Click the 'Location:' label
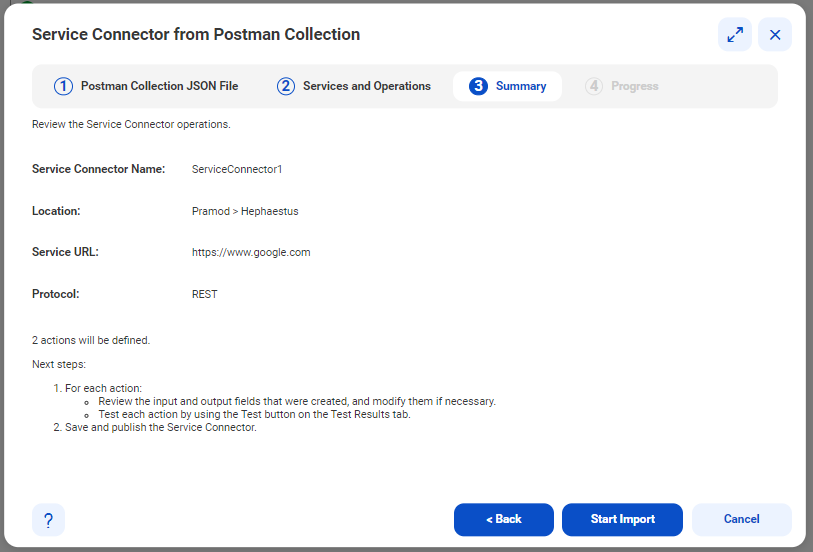The width and height of the screenshot is (813, 552). [x=56, y=211]
